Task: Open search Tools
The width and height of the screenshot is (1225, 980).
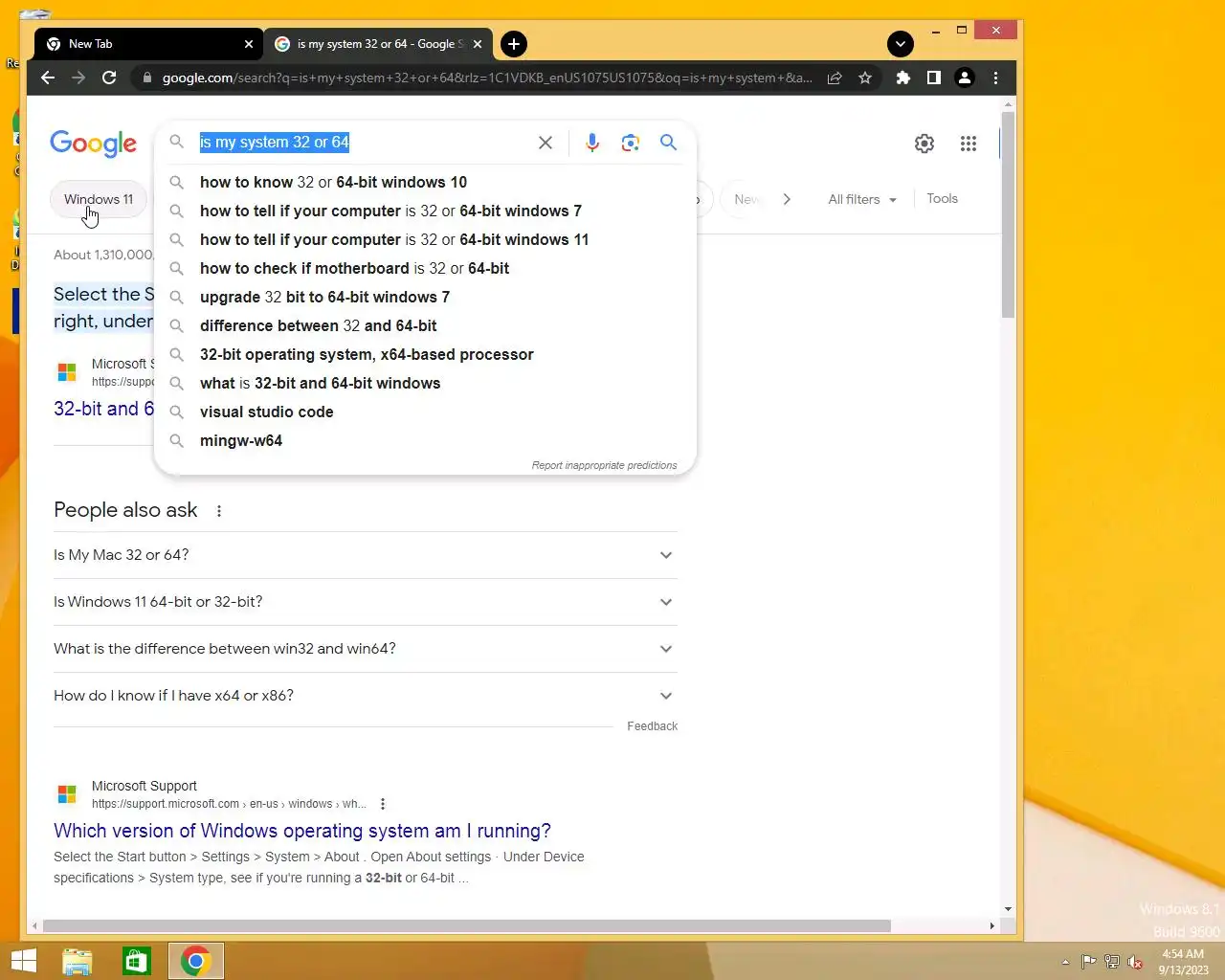Action: pyautogui.click(x=942, y=198)
